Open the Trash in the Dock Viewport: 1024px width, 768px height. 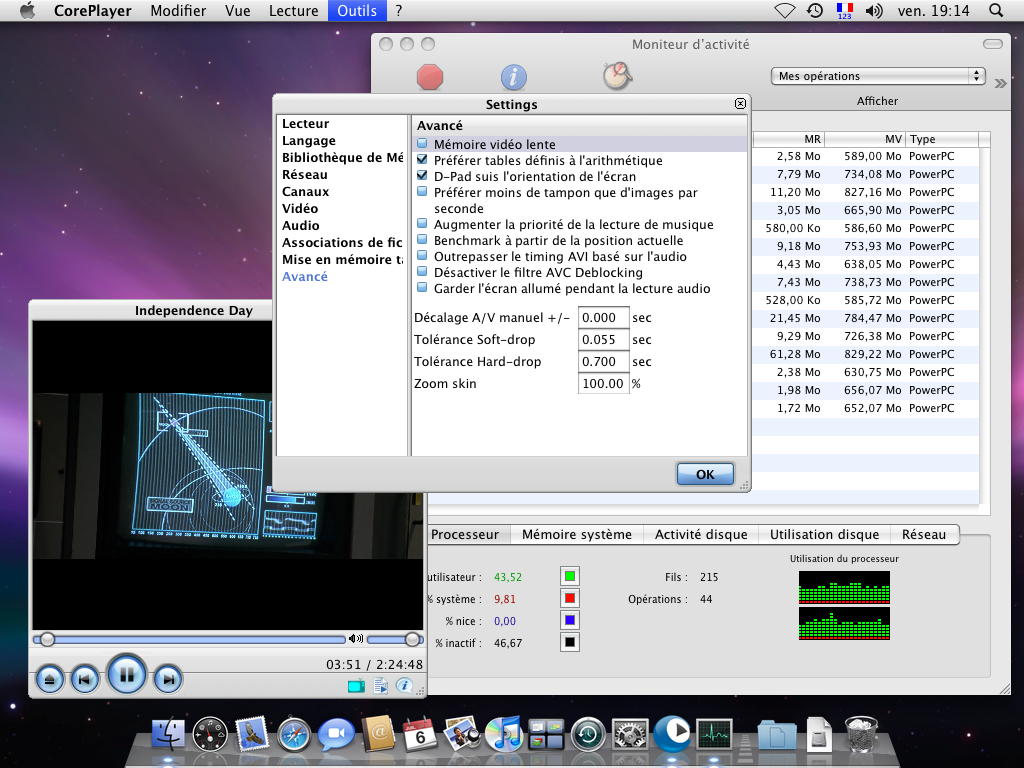coord(861,734)
